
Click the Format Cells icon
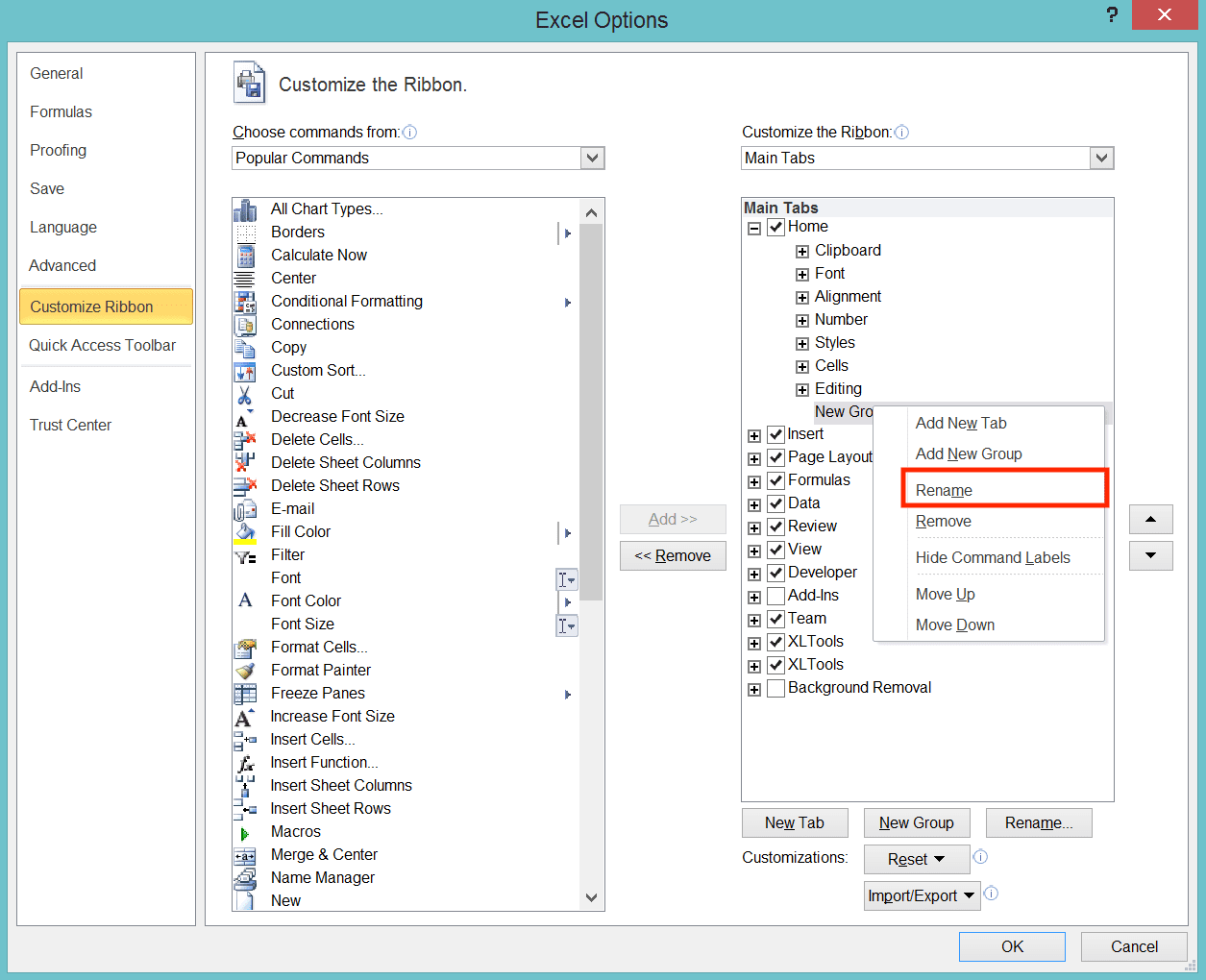[245, 648]
